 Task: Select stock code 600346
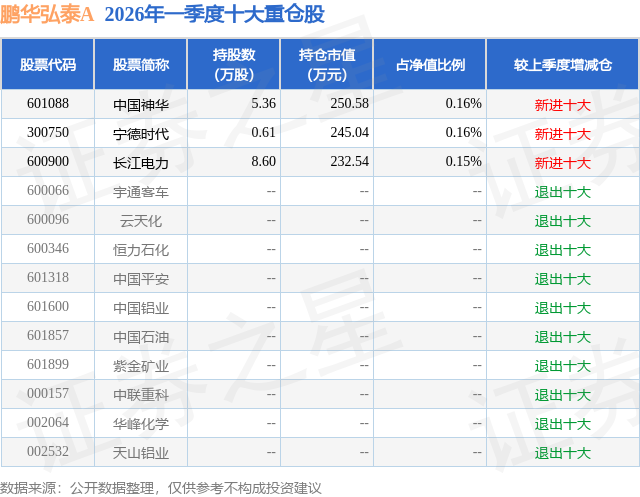[x=48, y=248]
